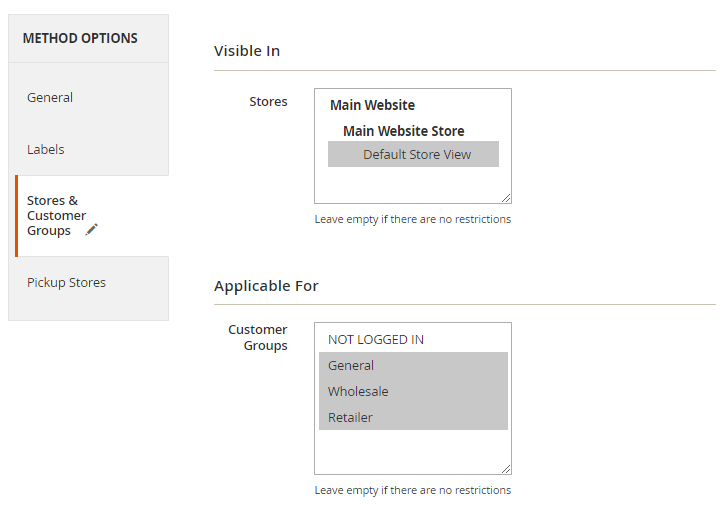This screenshot has width=725, height=508.
Task: Click the Customer Groups field label
Action: point(258,338)
